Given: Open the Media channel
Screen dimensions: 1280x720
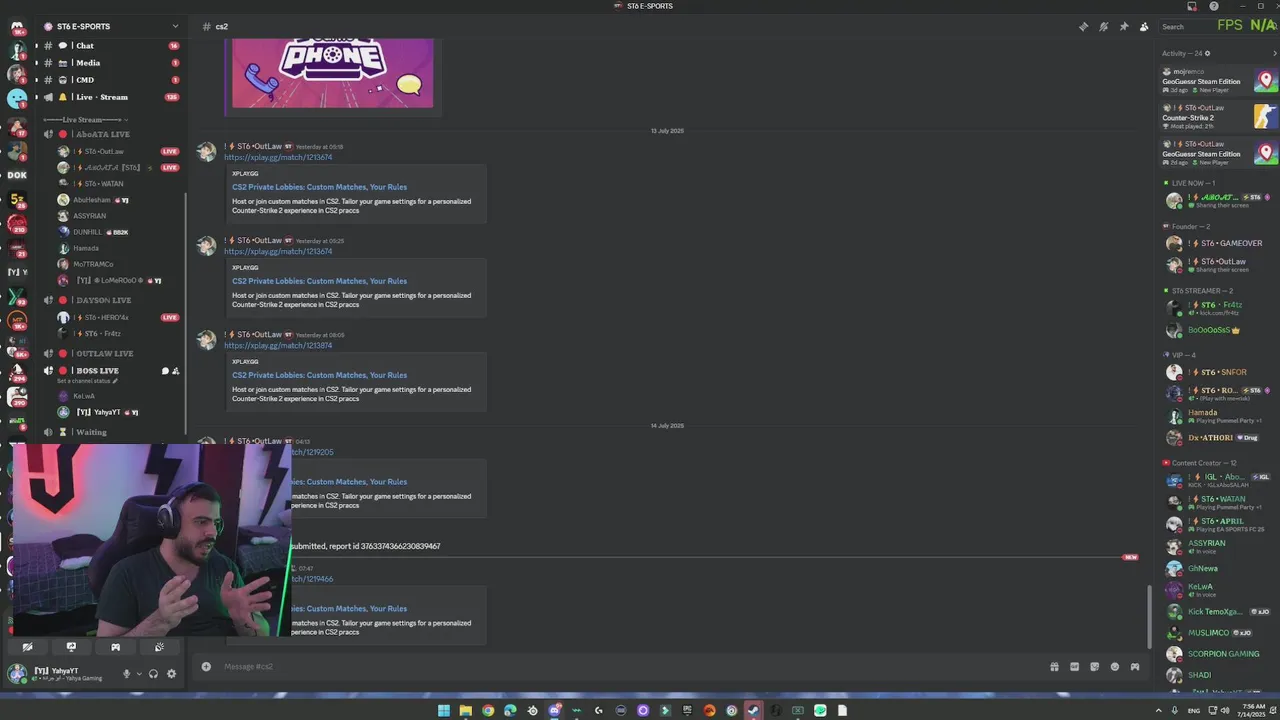Looking at the screenshot, I should pos(110,63).
